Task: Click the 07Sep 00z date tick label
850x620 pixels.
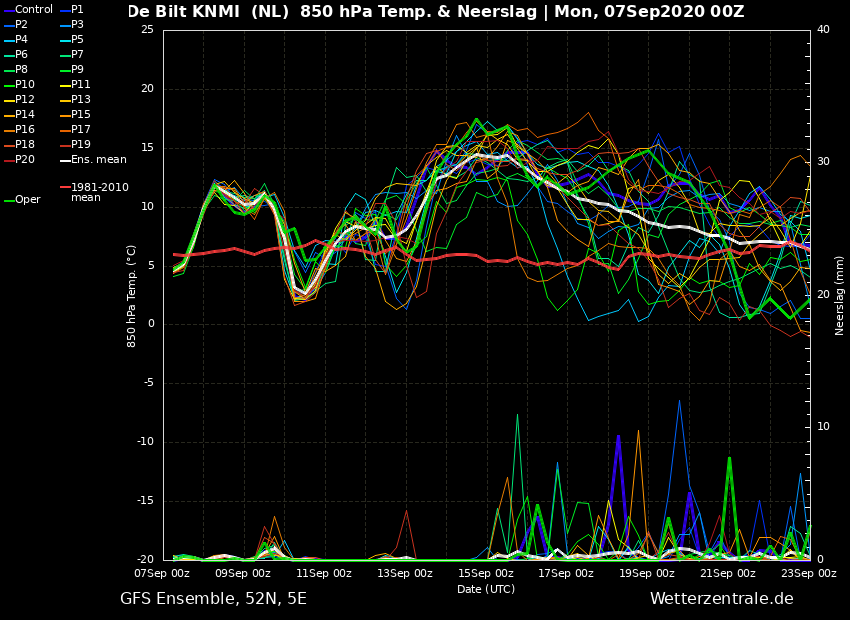Action: coord(163,573)
